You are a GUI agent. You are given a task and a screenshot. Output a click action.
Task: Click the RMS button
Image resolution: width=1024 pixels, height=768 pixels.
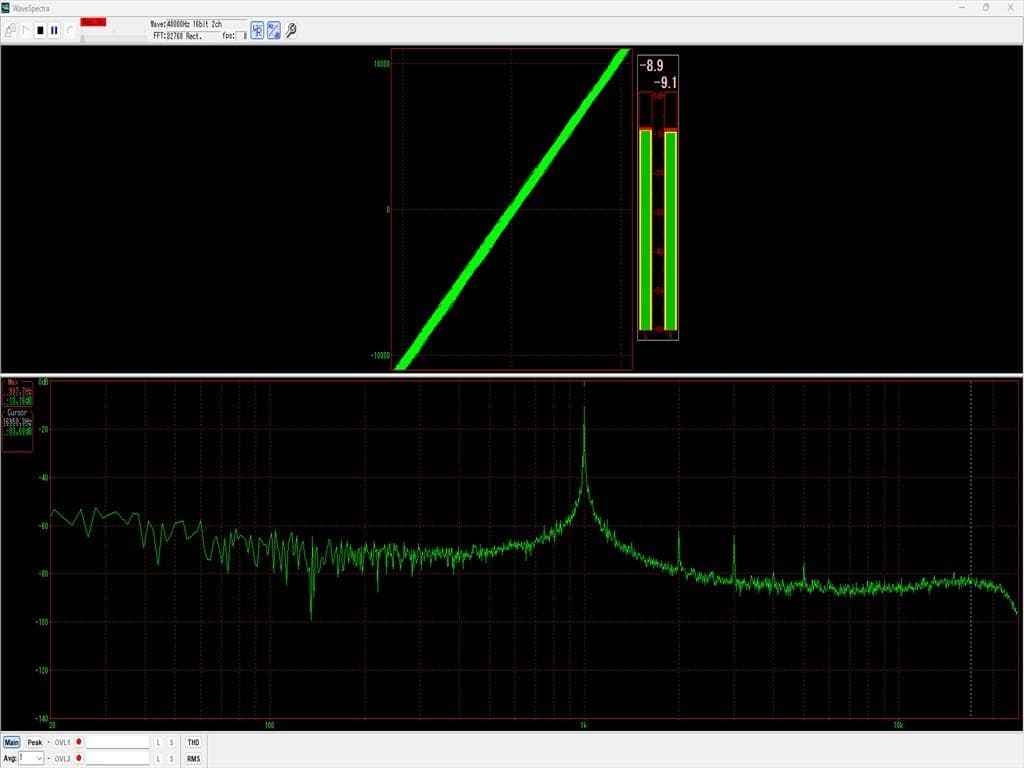click(x=193, y=759)
